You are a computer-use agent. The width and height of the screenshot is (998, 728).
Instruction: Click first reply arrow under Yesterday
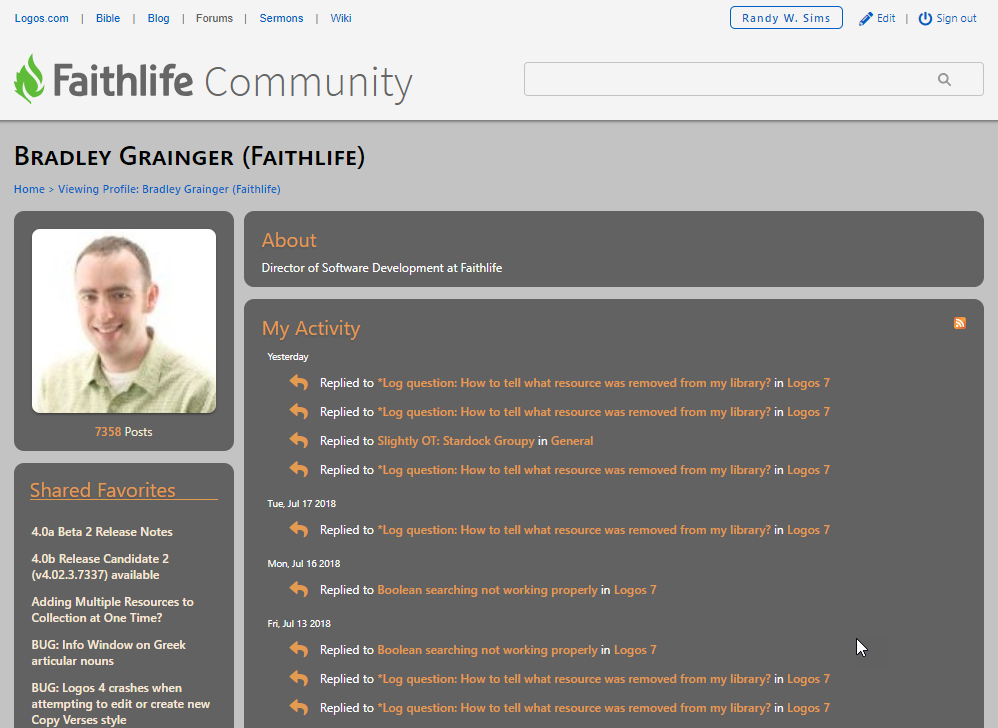299,382
